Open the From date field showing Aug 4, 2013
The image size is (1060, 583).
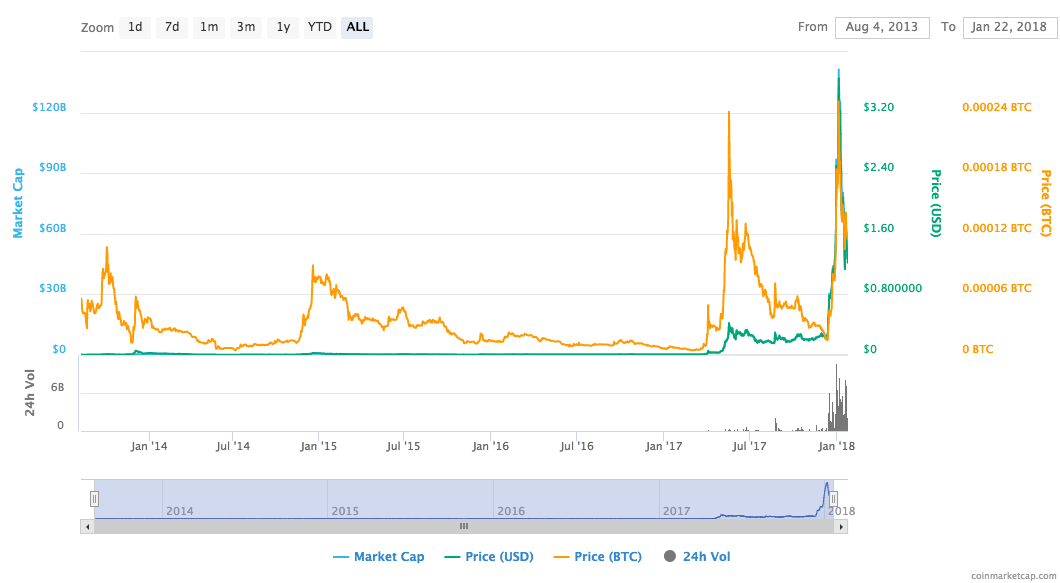click(882, 27)
